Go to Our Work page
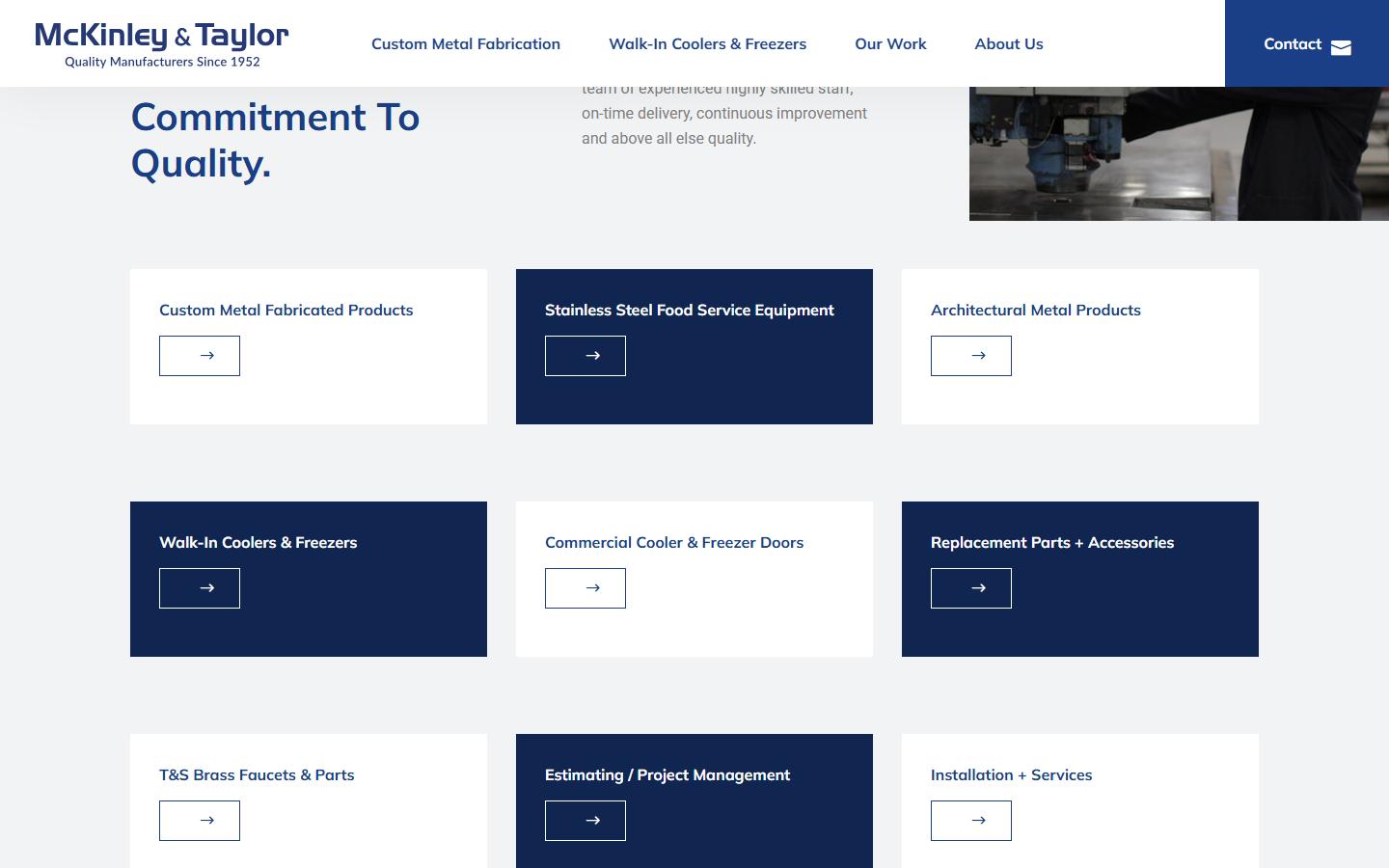Screen dimensions: 1389x868 click(890, 43)
